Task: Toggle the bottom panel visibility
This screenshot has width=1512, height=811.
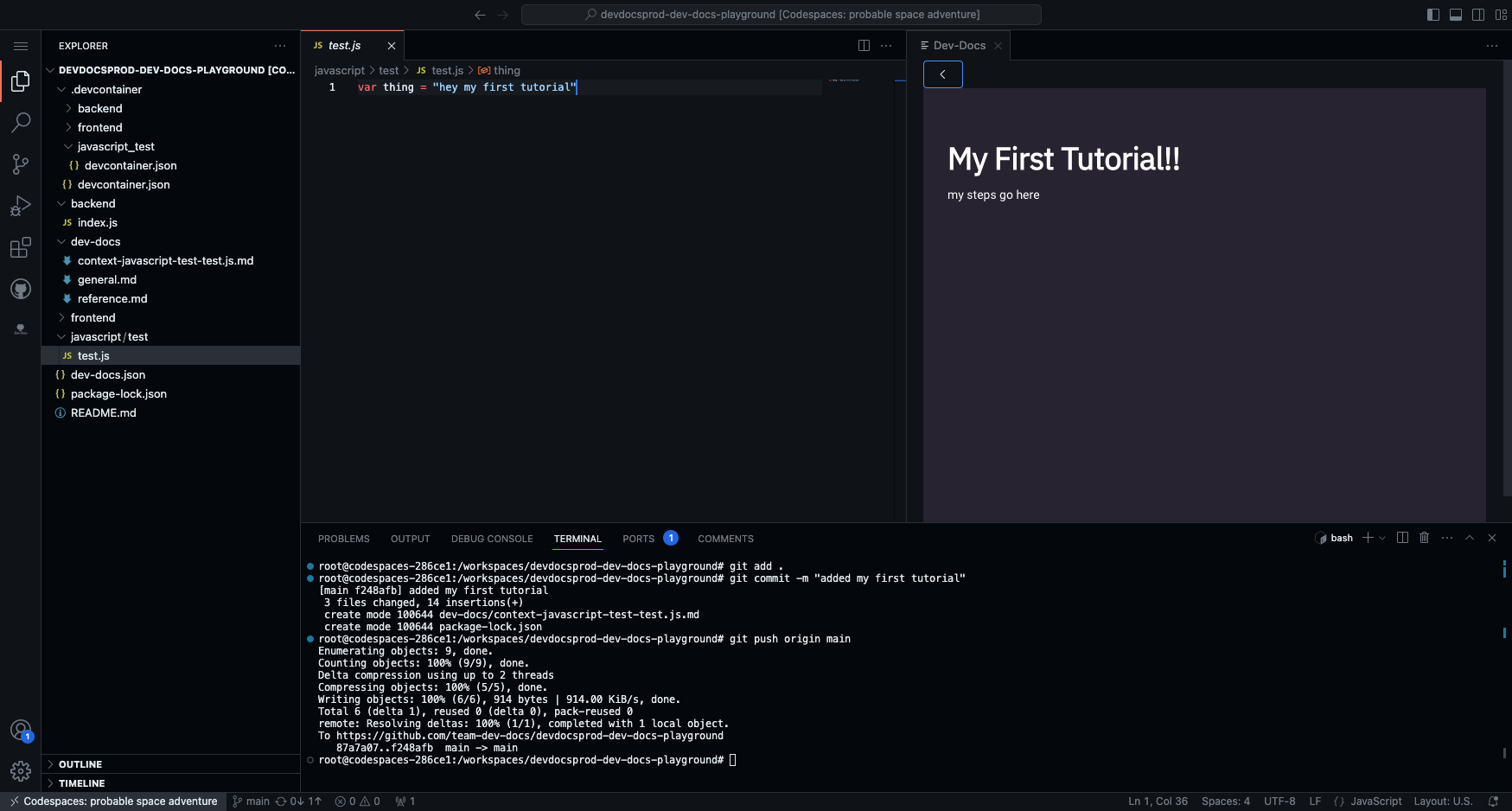Action: coord(1456,15)
